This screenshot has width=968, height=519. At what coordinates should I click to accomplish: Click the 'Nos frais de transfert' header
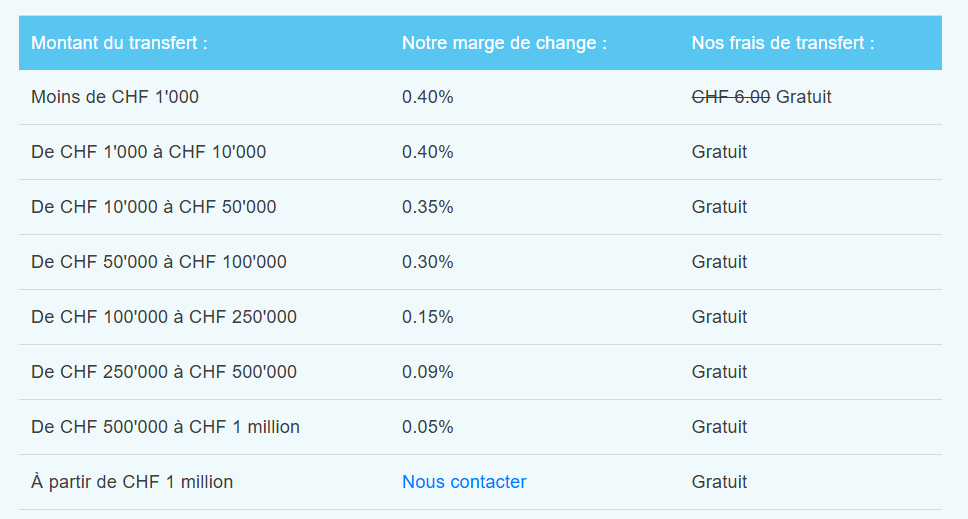point(783,43)
